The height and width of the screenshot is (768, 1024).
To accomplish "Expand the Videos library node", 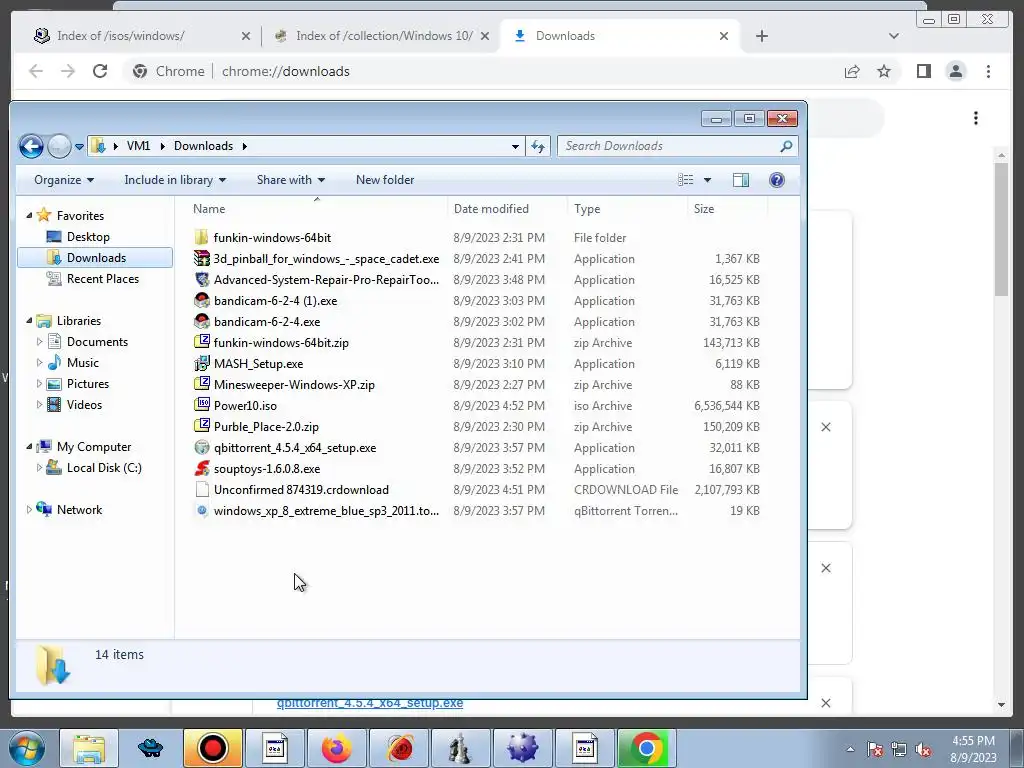I will [x=39, y=404].
